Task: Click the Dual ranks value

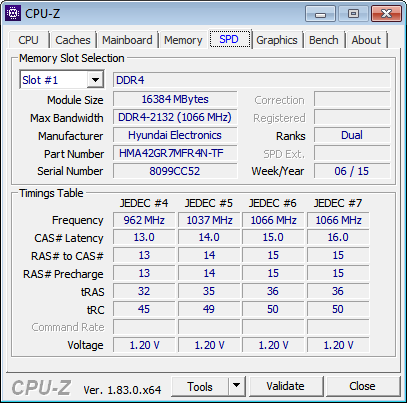Action: [352, 135]
